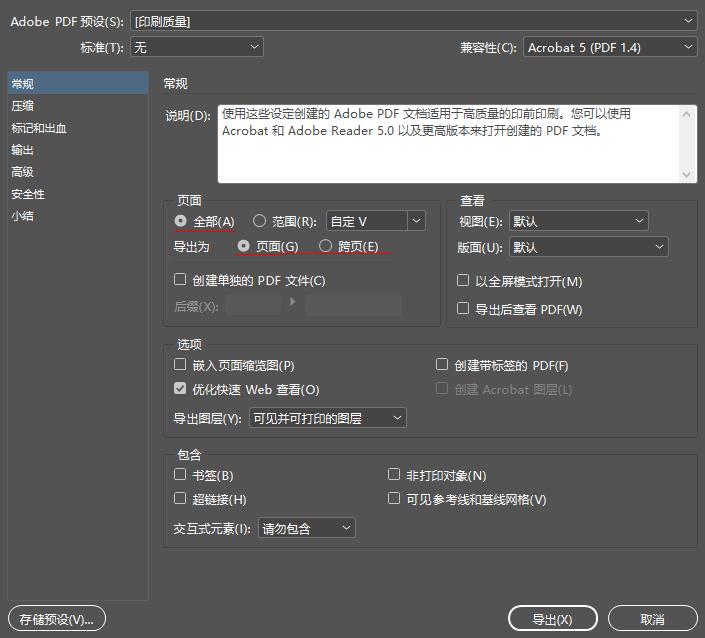Expand the 范围 dropdown arrow
This screenshot has width=705, height=638.
tap(416, 221)
